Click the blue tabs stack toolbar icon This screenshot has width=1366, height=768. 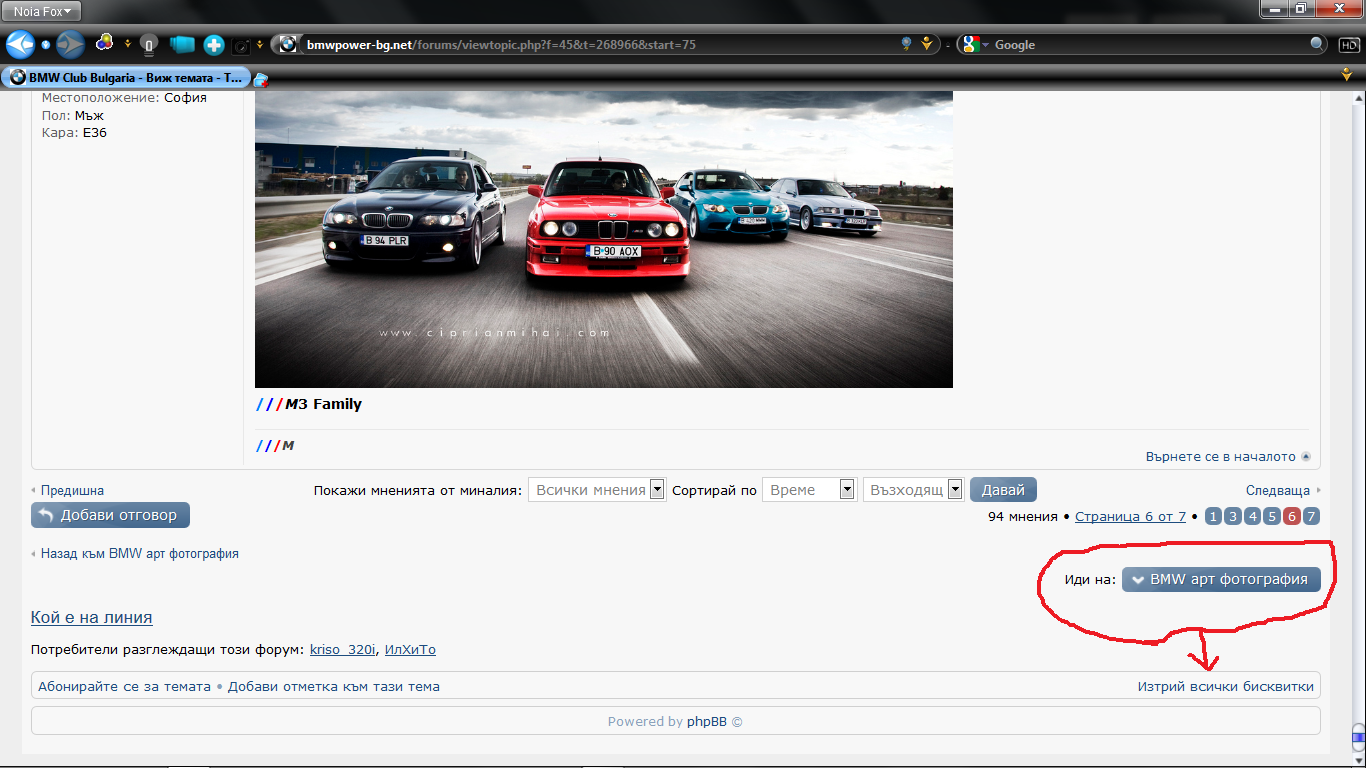point(181,45)
